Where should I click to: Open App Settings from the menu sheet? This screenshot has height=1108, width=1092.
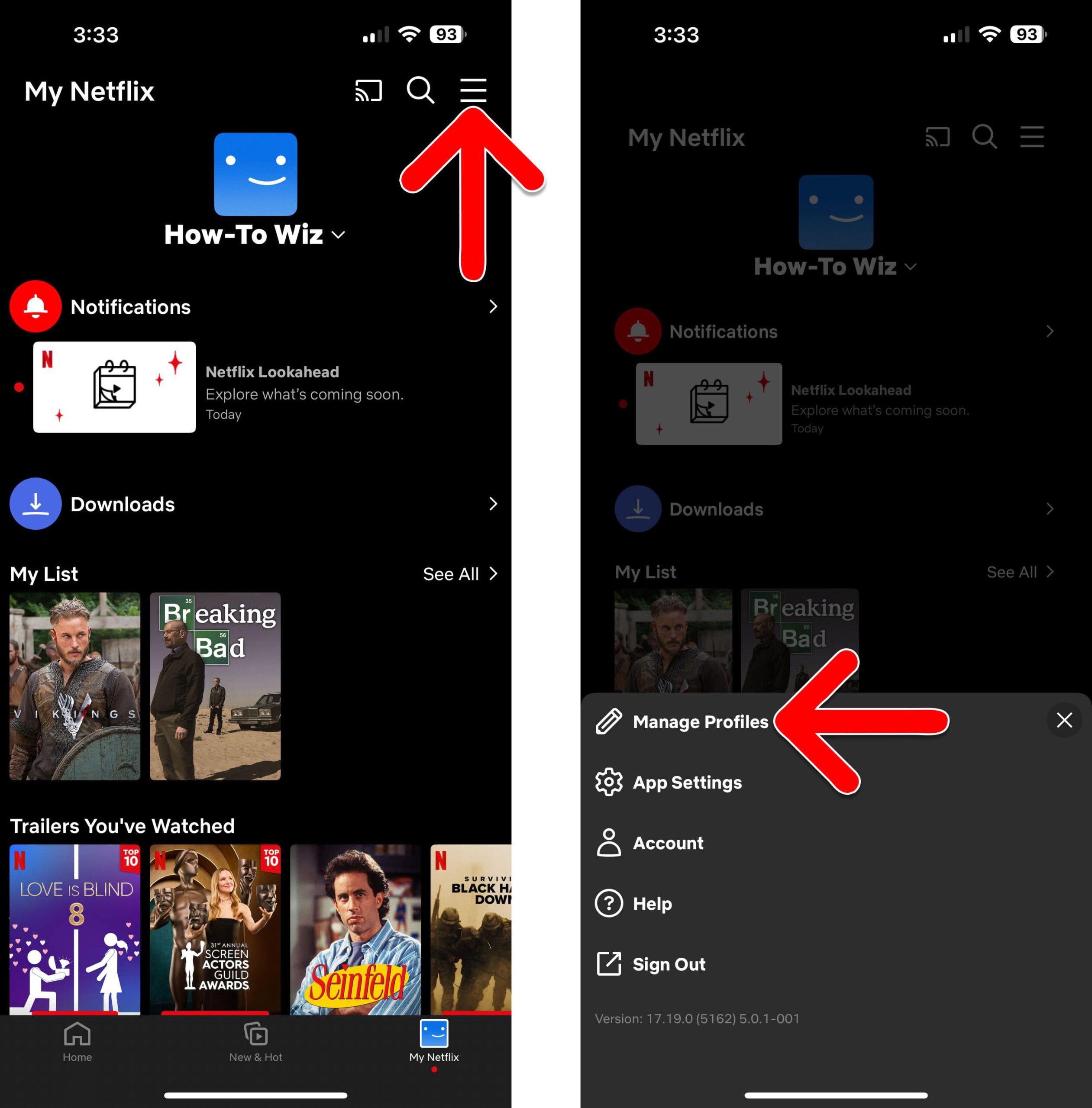tap(687, 783)
